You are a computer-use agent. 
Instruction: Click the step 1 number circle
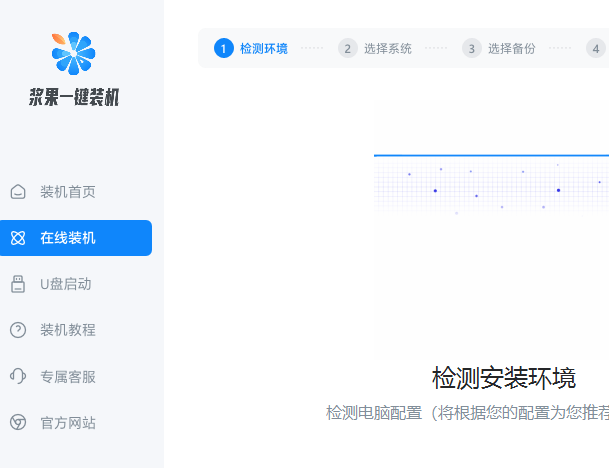click(224, 48)
